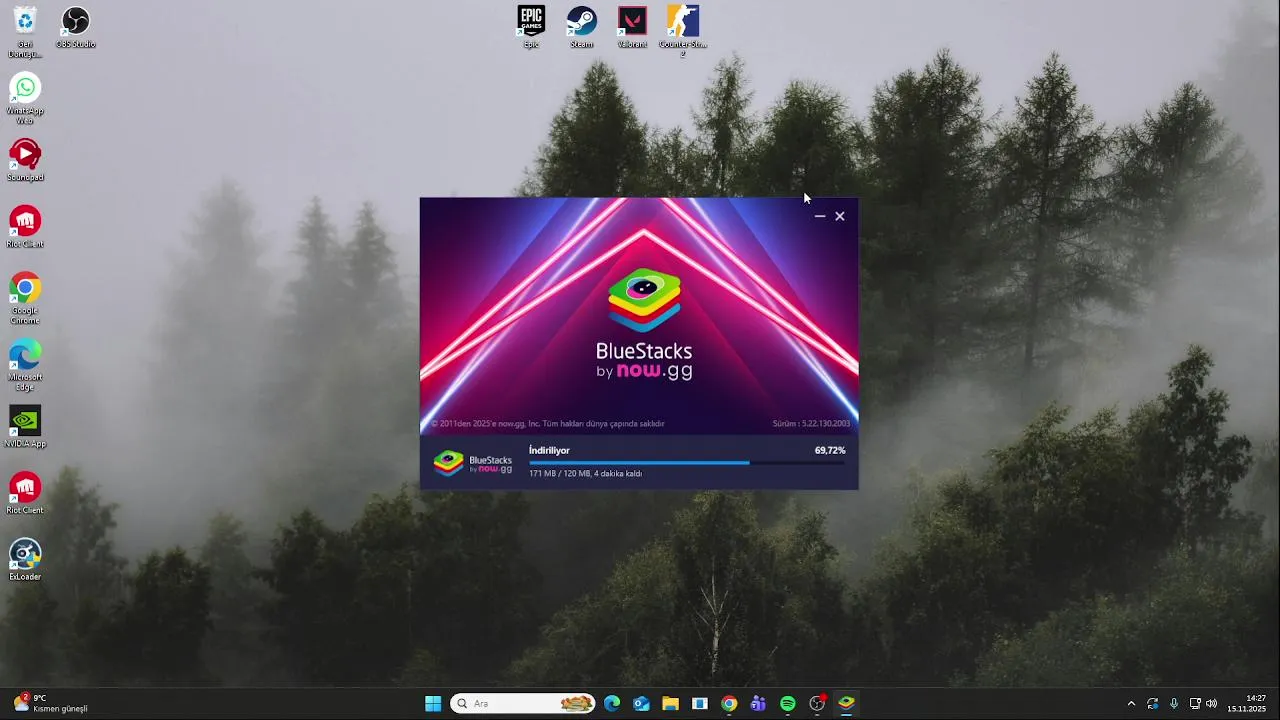1280x720 pixels.
Task: Click the large BlueStacks splash logo
Action: (x=644, y=325)
